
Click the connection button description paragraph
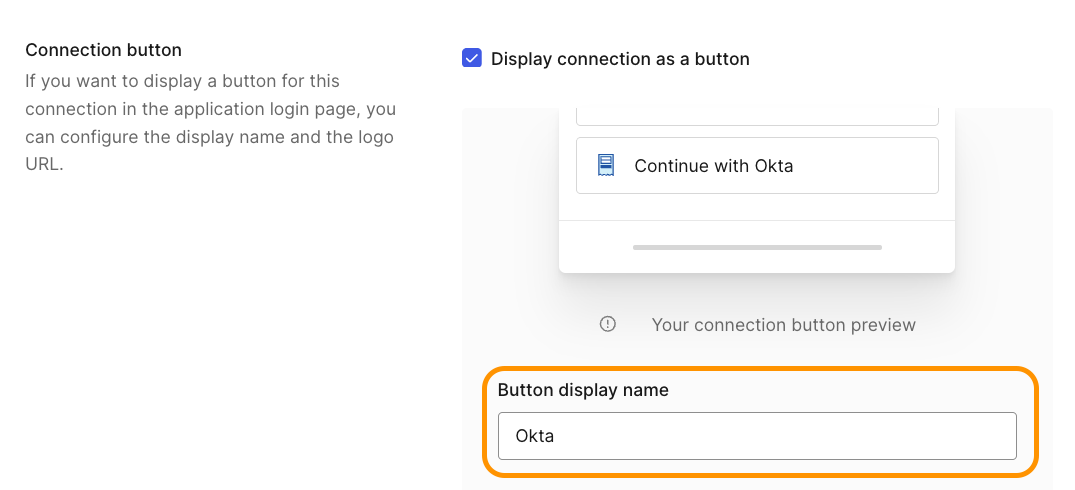coord(210,123)
